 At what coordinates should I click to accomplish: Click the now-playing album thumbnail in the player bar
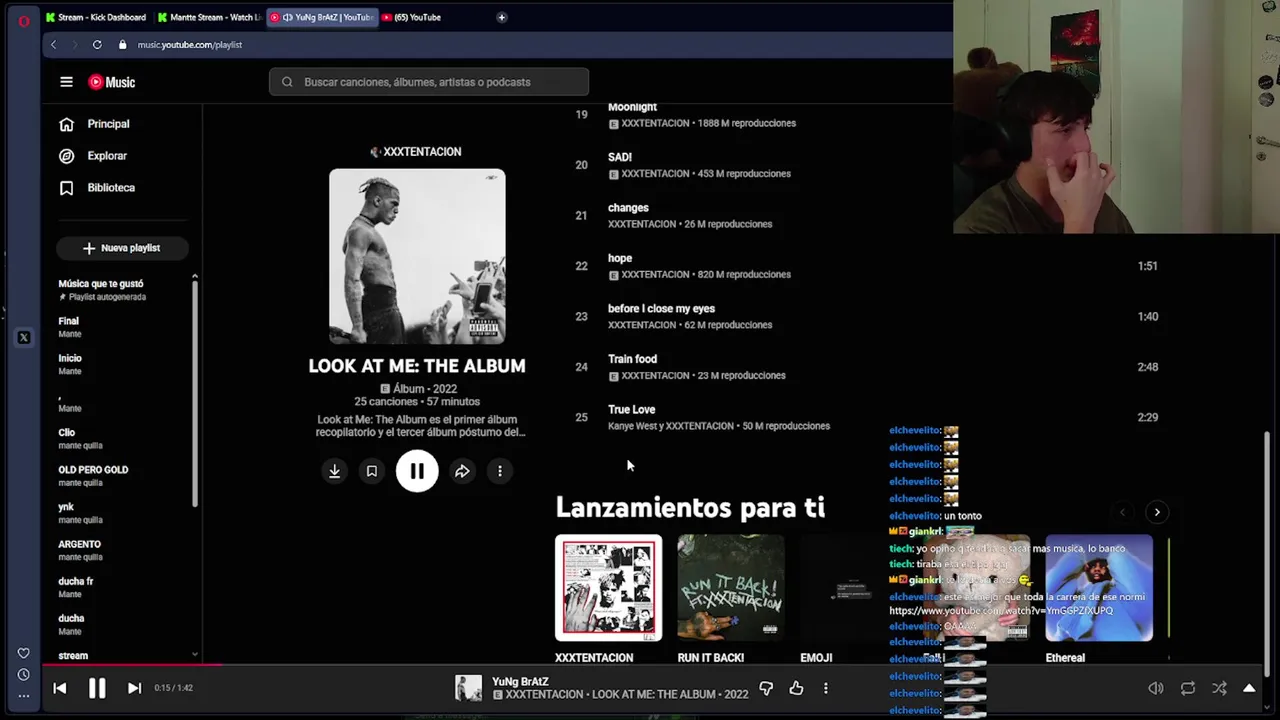[x=468, y=688]
